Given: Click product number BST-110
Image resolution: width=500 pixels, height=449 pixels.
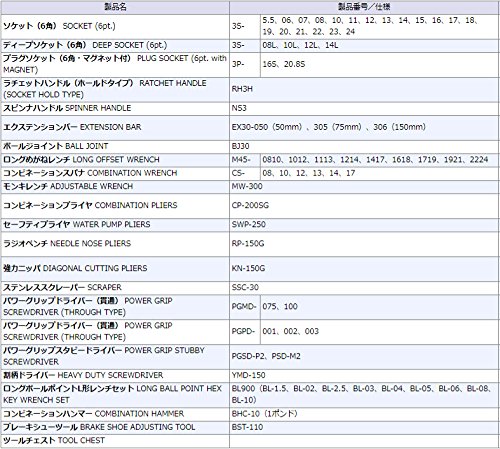Looking at the screenshot, I should [x=364, y=427].
